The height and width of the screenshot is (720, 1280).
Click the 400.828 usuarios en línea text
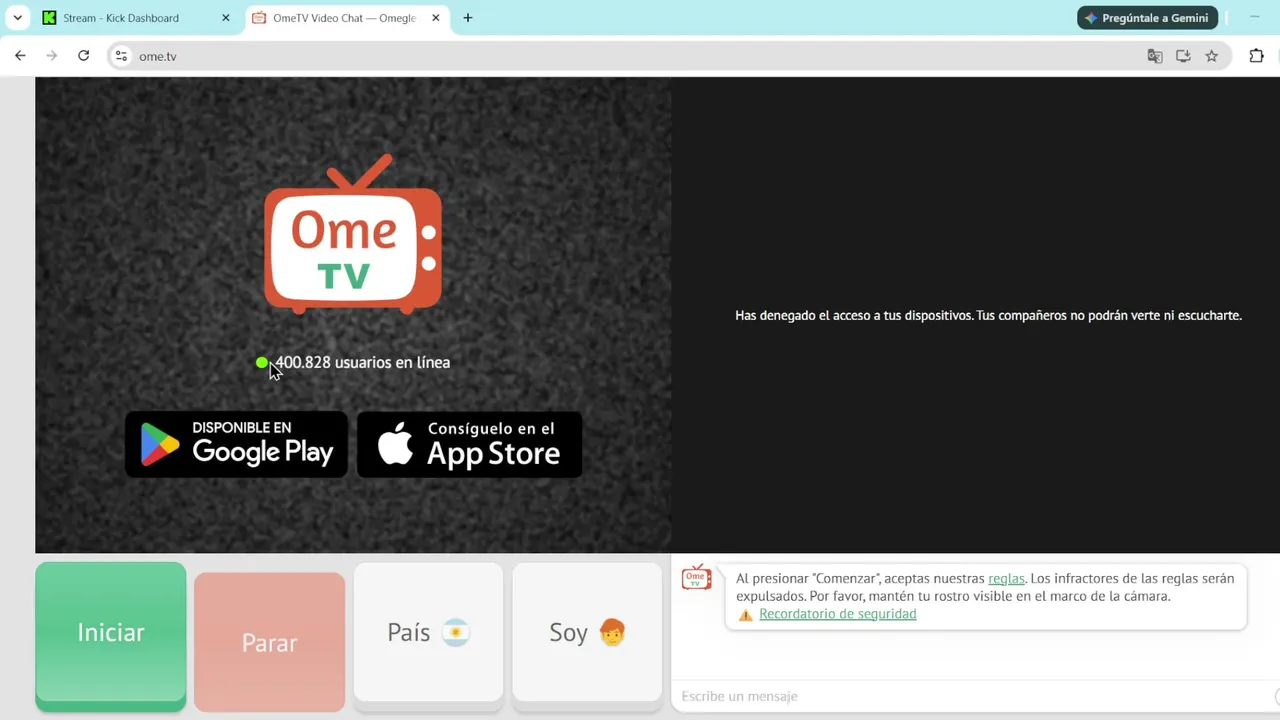pyautogui.click(x=363, y=362)
